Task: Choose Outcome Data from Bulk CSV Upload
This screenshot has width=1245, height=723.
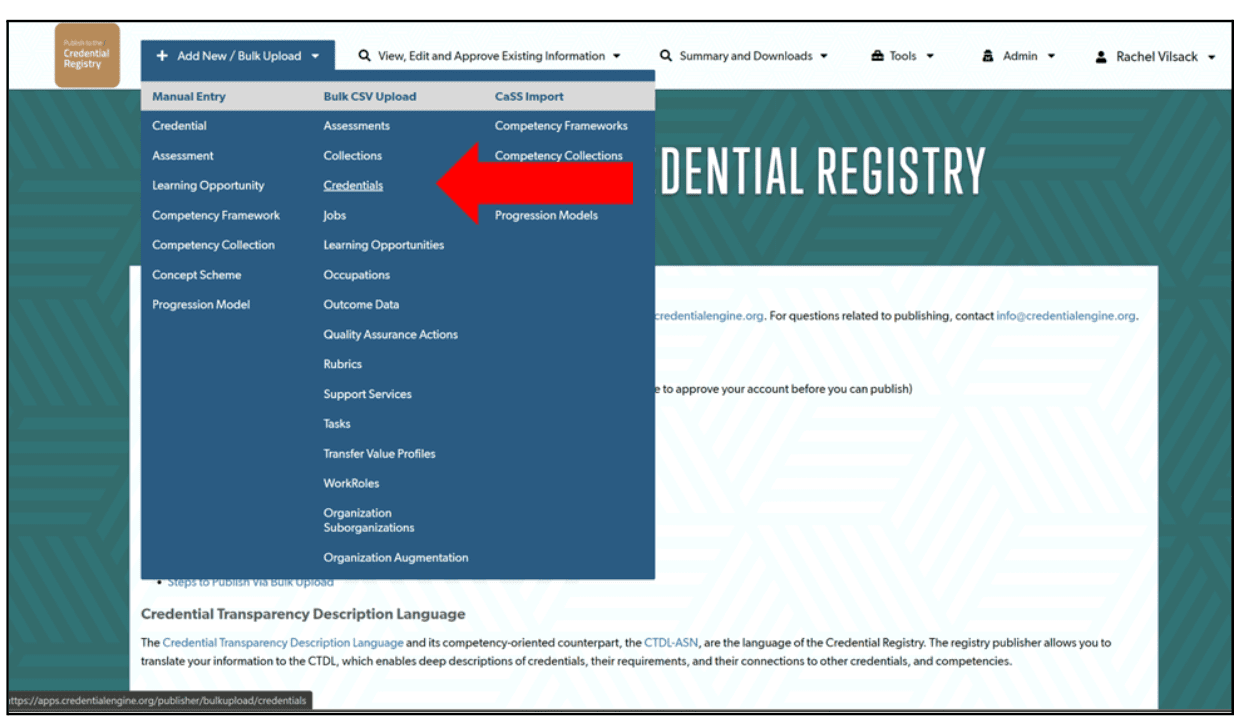Action: (360, 304)
